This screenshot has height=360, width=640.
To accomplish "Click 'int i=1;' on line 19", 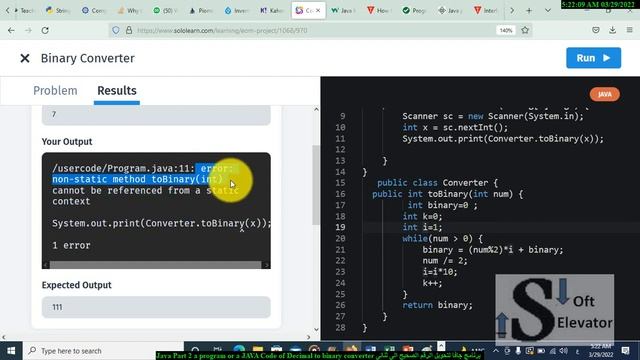I will click(x=422, y=227).
